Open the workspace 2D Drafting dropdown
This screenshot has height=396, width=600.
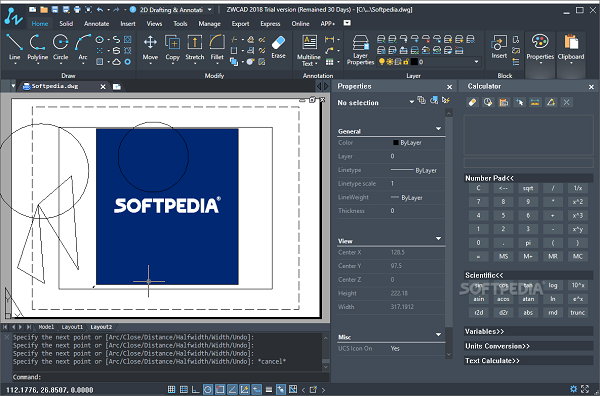(209, 10)
